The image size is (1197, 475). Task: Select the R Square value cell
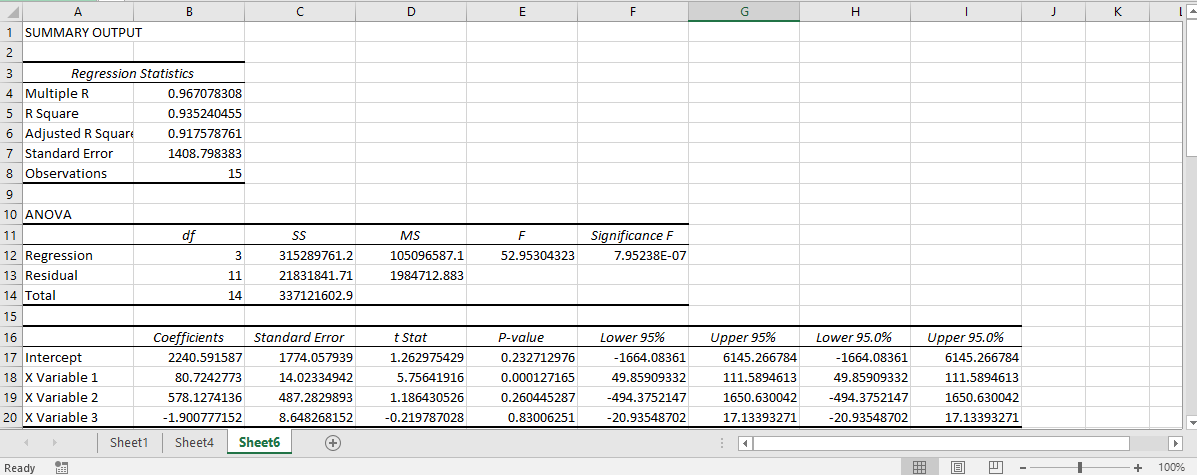click(x=189, y=114)
